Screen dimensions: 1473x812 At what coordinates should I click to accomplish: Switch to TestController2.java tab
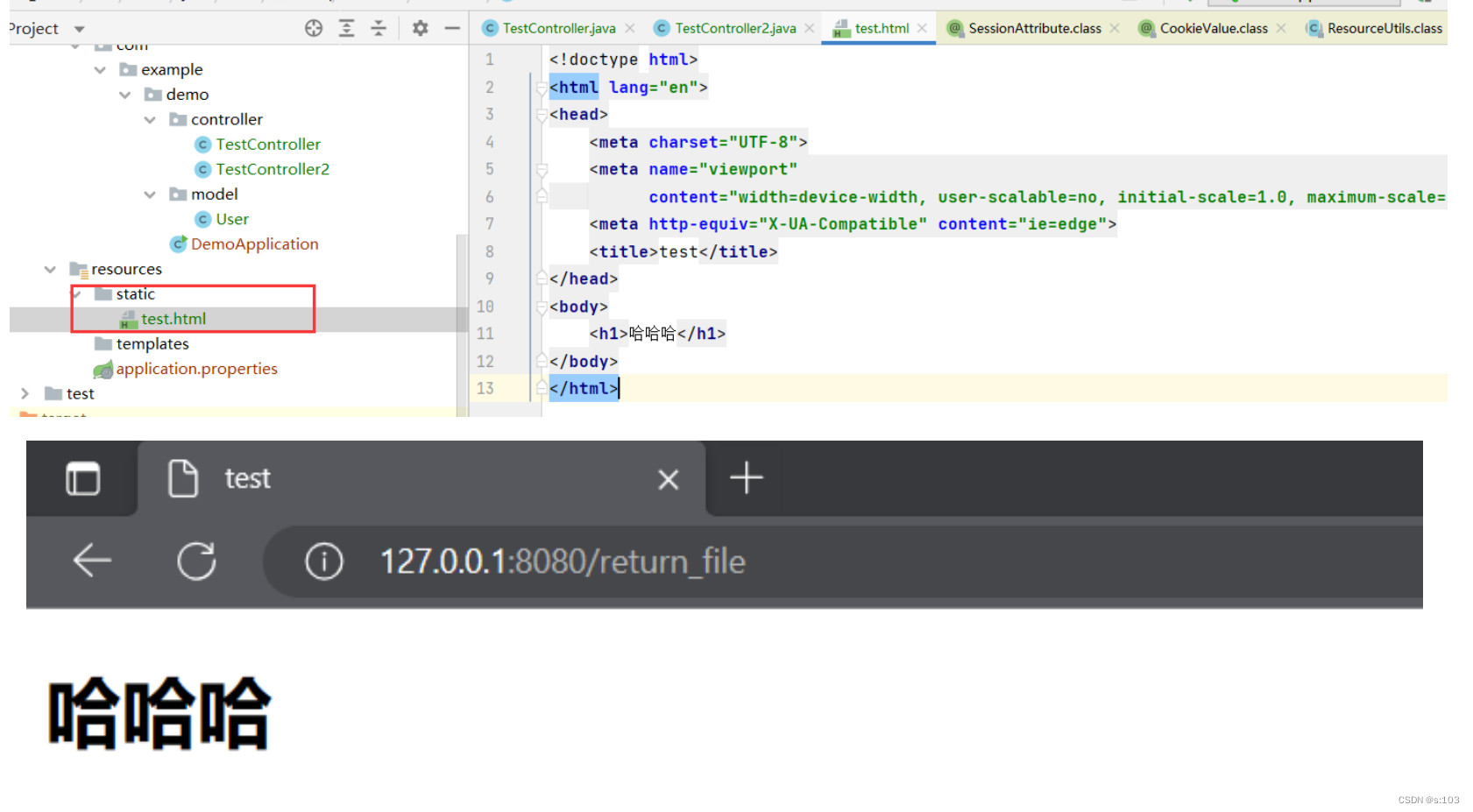pyautogui.click(x=735, y=28)
